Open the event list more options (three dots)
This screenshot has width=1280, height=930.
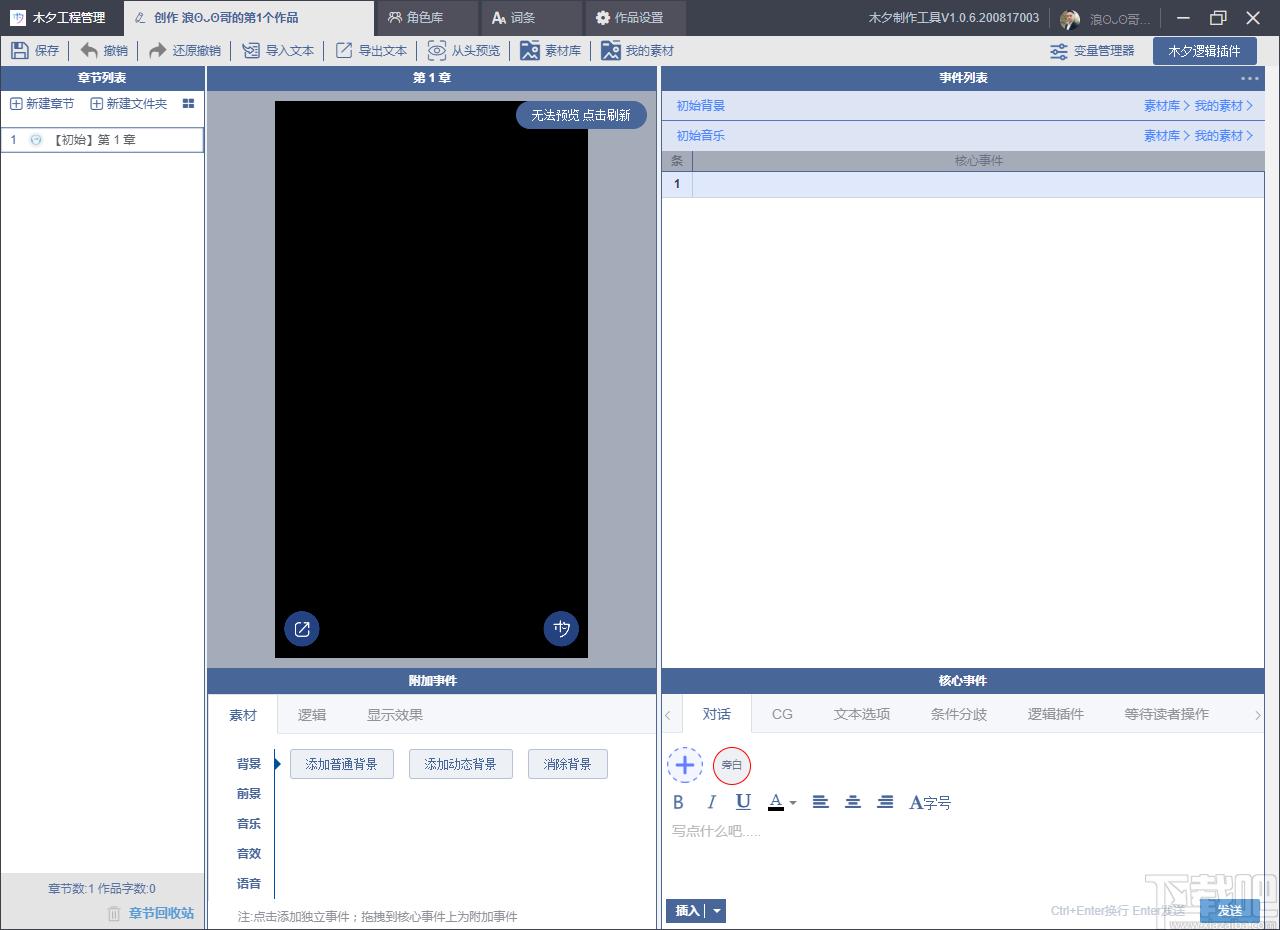coord(1250,78)
